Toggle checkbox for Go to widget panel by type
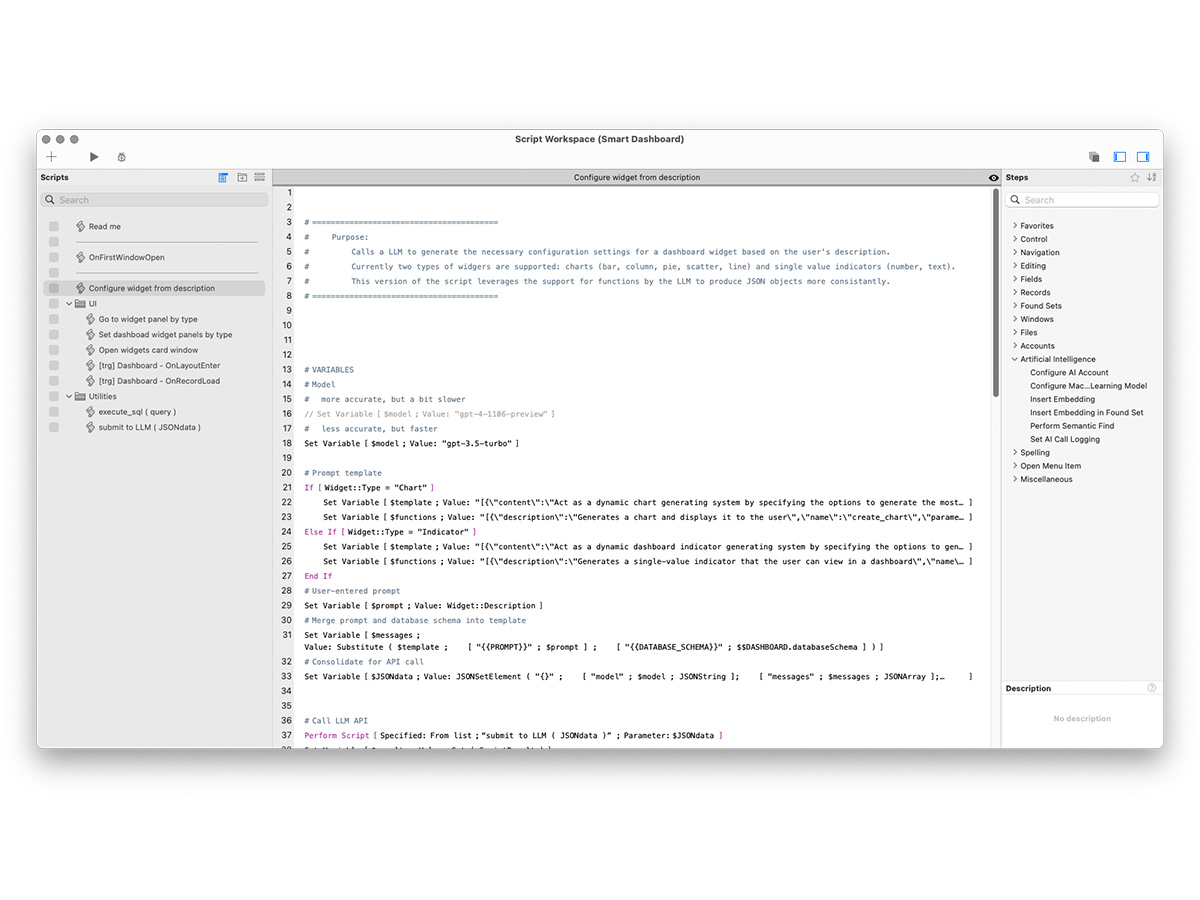 tap(54, 319)
